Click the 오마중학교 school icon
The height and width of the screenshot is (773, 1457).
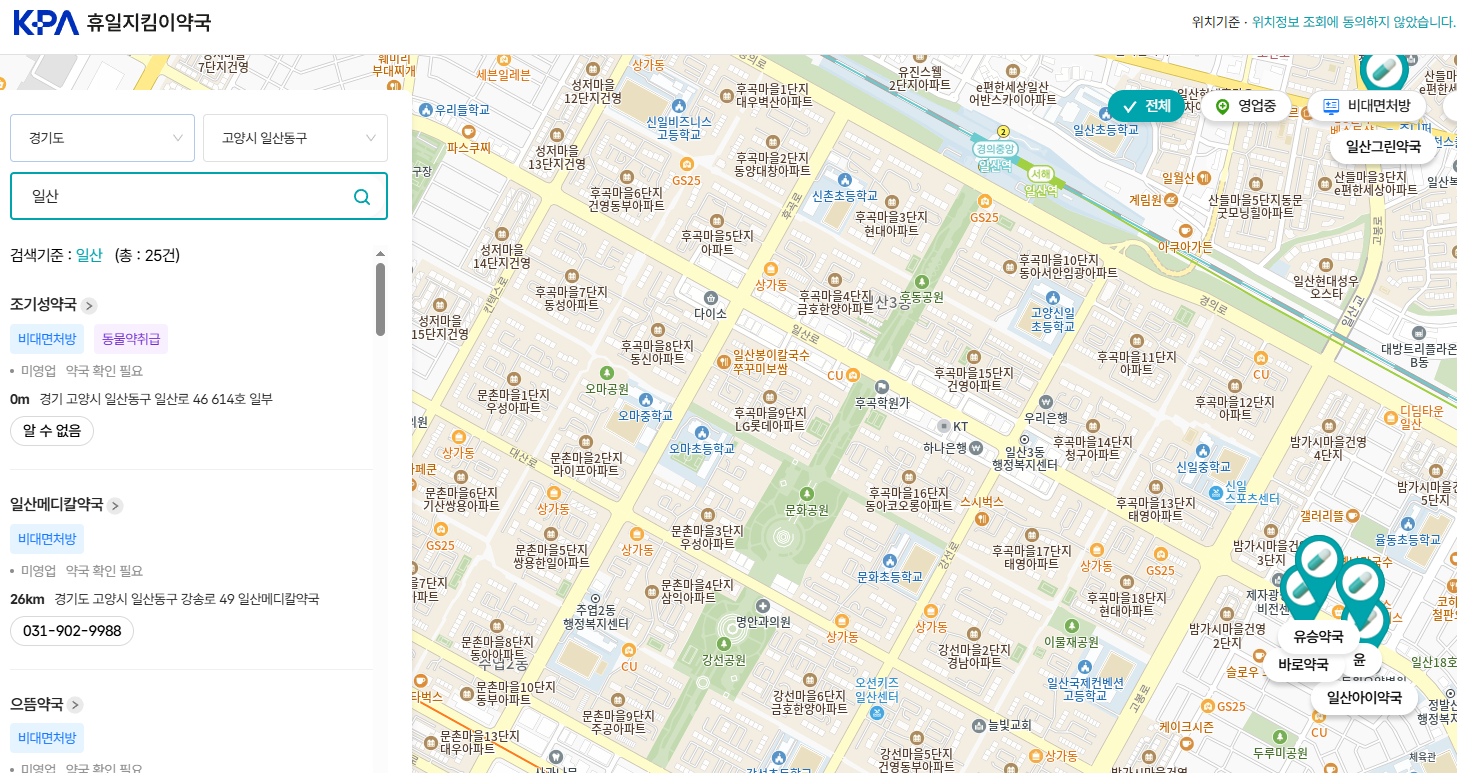645,400
